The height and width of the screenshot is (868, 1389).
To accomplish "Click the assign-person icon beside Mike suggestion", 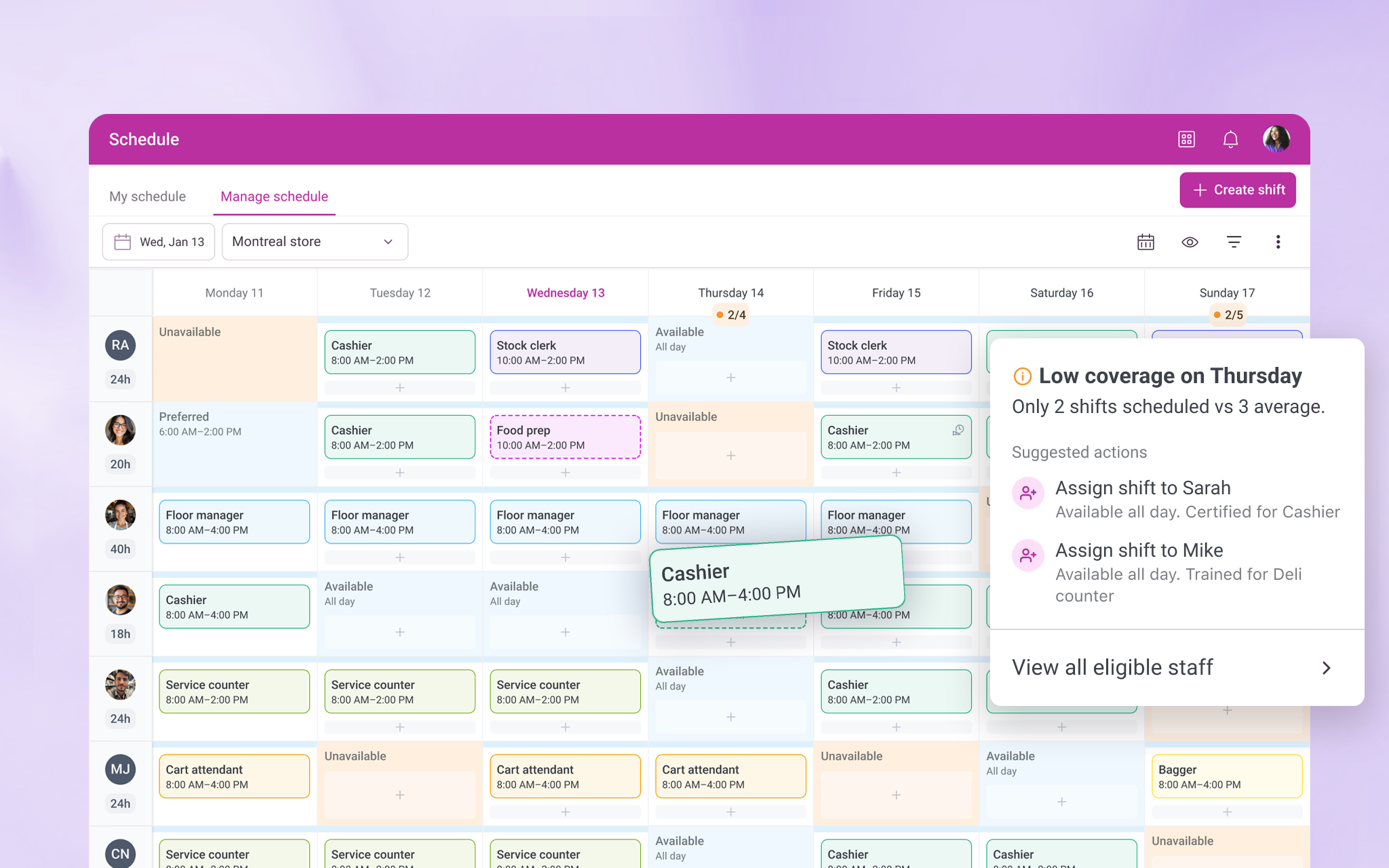I will pyautogui.click(x=1028, y=555).
